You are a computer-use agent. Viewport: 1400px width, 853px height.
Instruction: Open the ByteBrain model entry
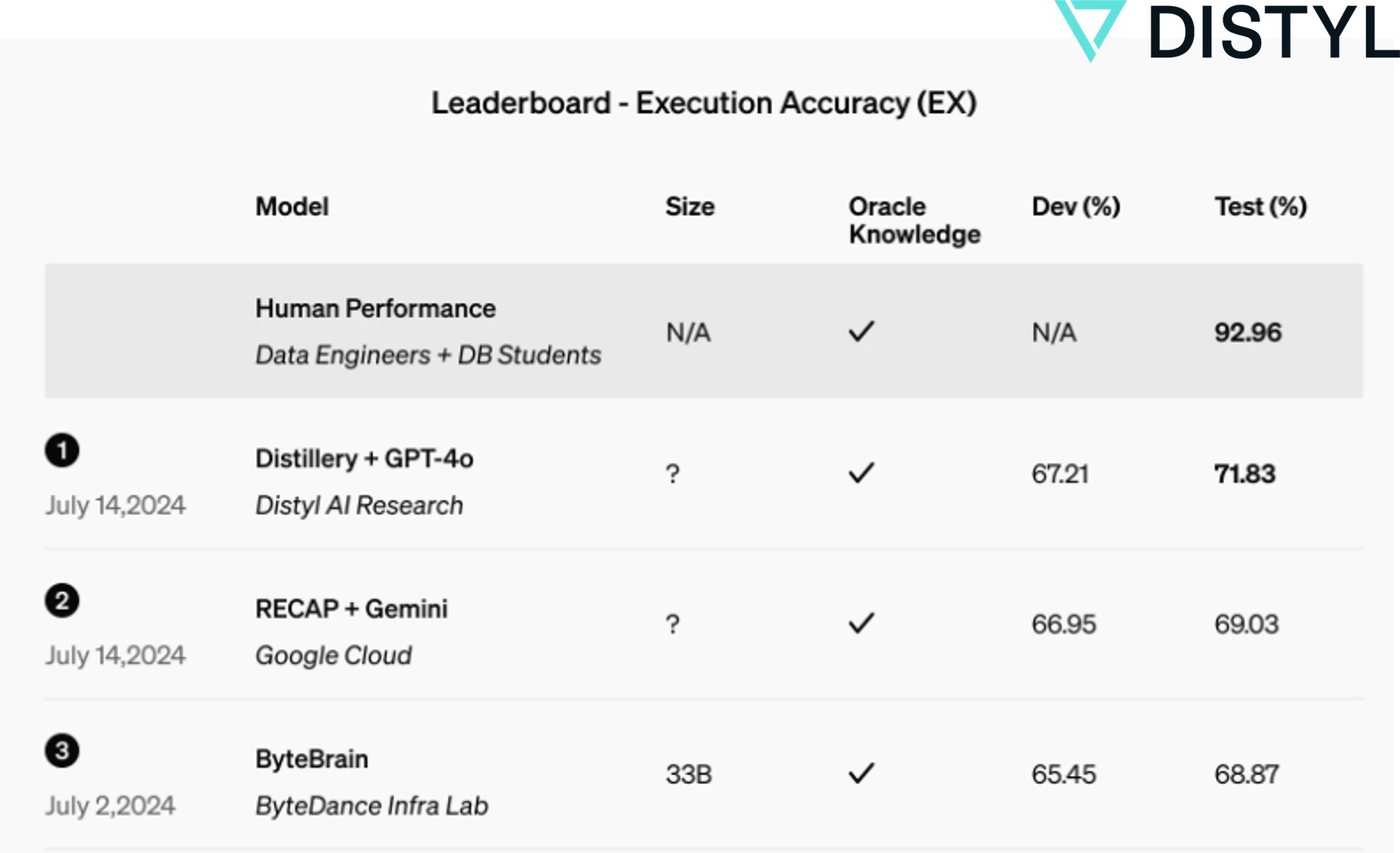tap(312, 759)
